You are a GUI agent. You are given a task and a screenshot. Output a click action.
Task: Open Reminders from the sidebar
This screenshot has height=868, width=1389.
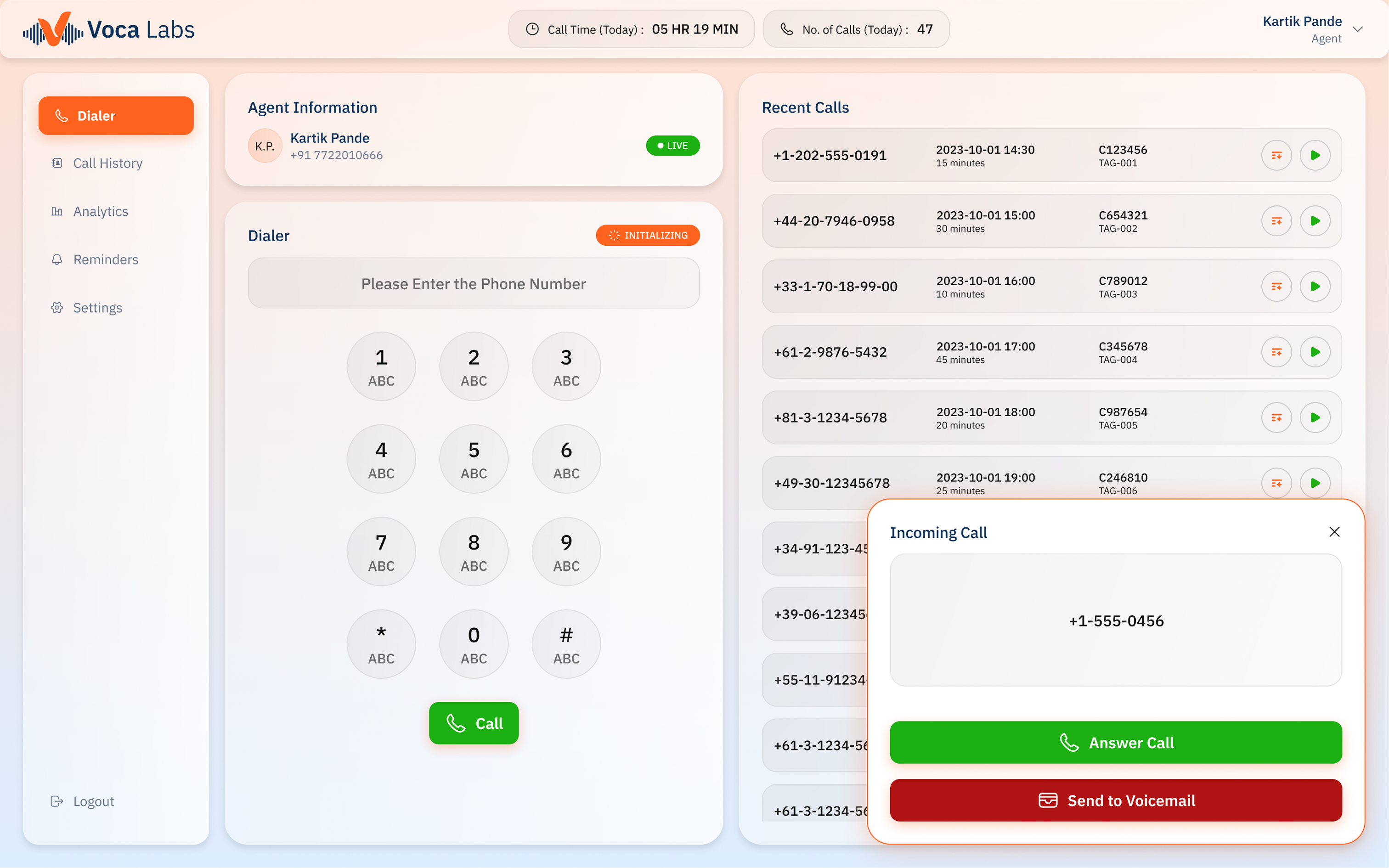point(106,259)
